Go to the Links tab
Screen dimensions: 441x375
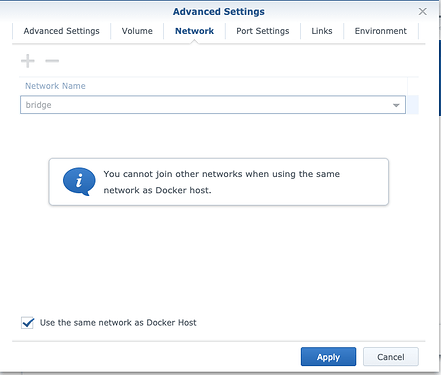pos(322,31)
